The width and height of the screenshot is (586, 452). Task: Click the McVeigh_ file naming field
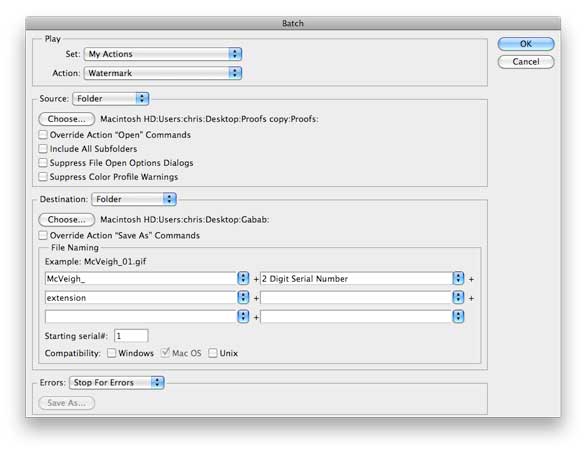pyautogui.click(x=141, y=279)
